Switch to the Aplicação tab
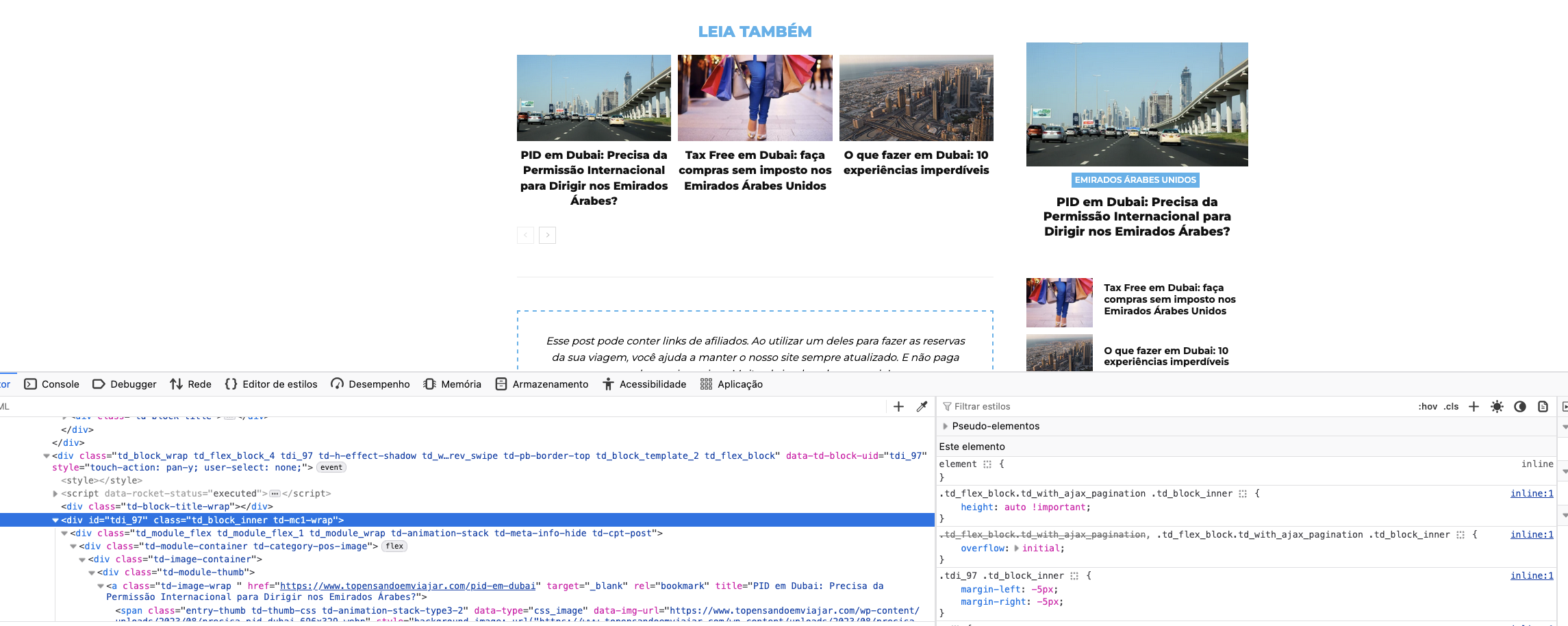Viewport: 1568px width, 626px height. coord(731,384)
